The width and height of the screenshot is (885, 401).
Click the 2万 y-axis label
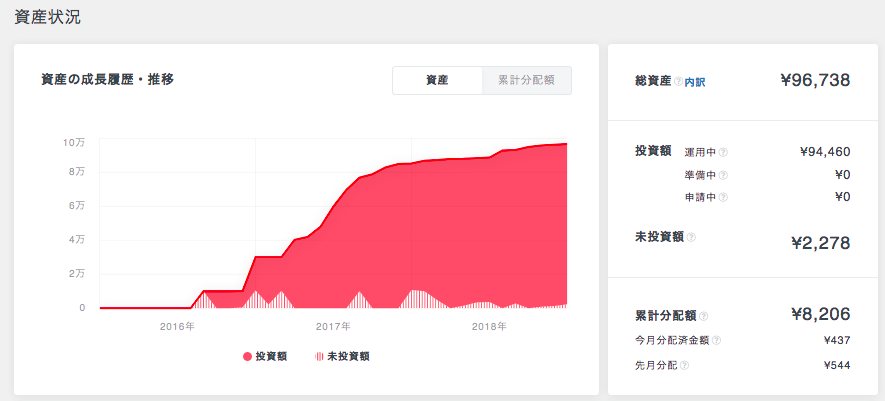coord(77,273)
